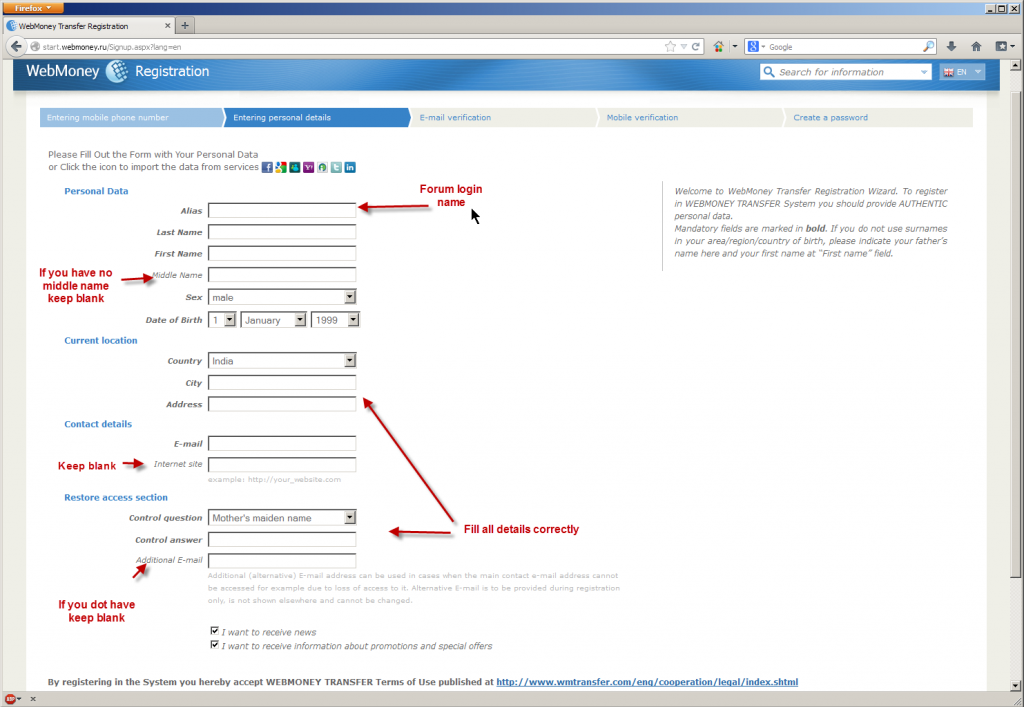This screenshot has height=707, width=1024.
Task: Open the Control question dropdown
Action: [282, 518]
